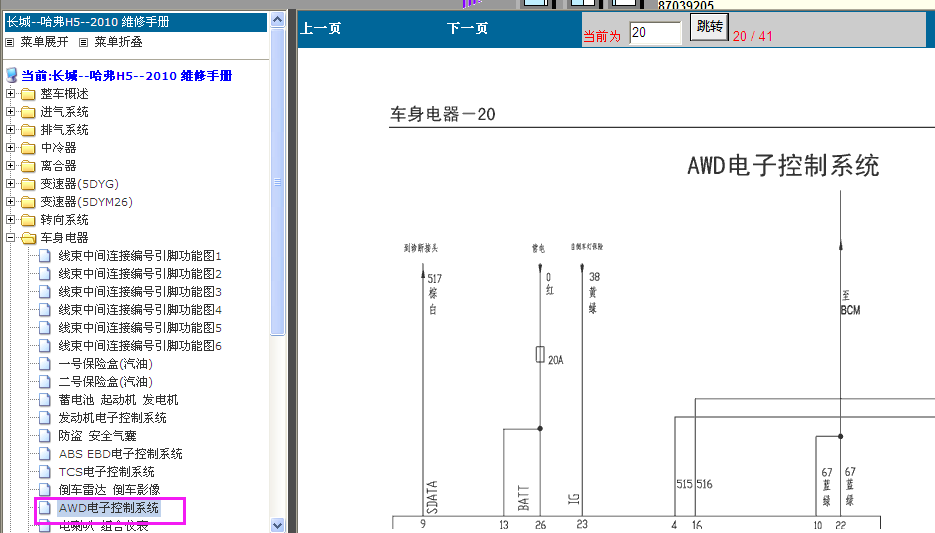The height and width of the screenshot is (533, 935).
Task: Expand the 转向系统 folder node
Action: tap(11, 219)
